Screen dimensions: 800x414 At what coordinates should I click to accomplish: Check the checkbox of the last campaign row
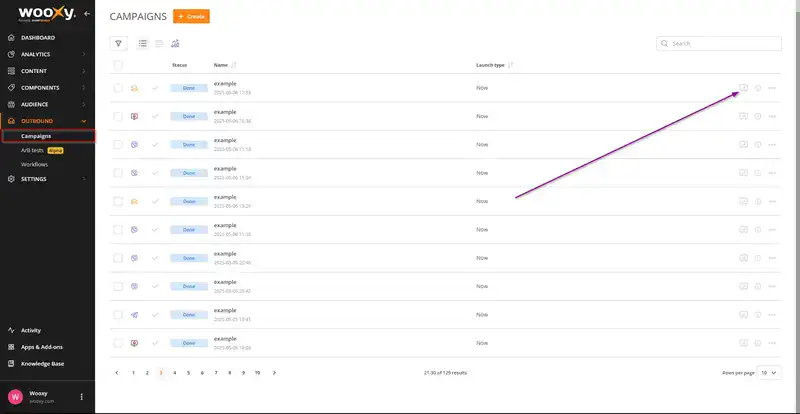point(118,343)
